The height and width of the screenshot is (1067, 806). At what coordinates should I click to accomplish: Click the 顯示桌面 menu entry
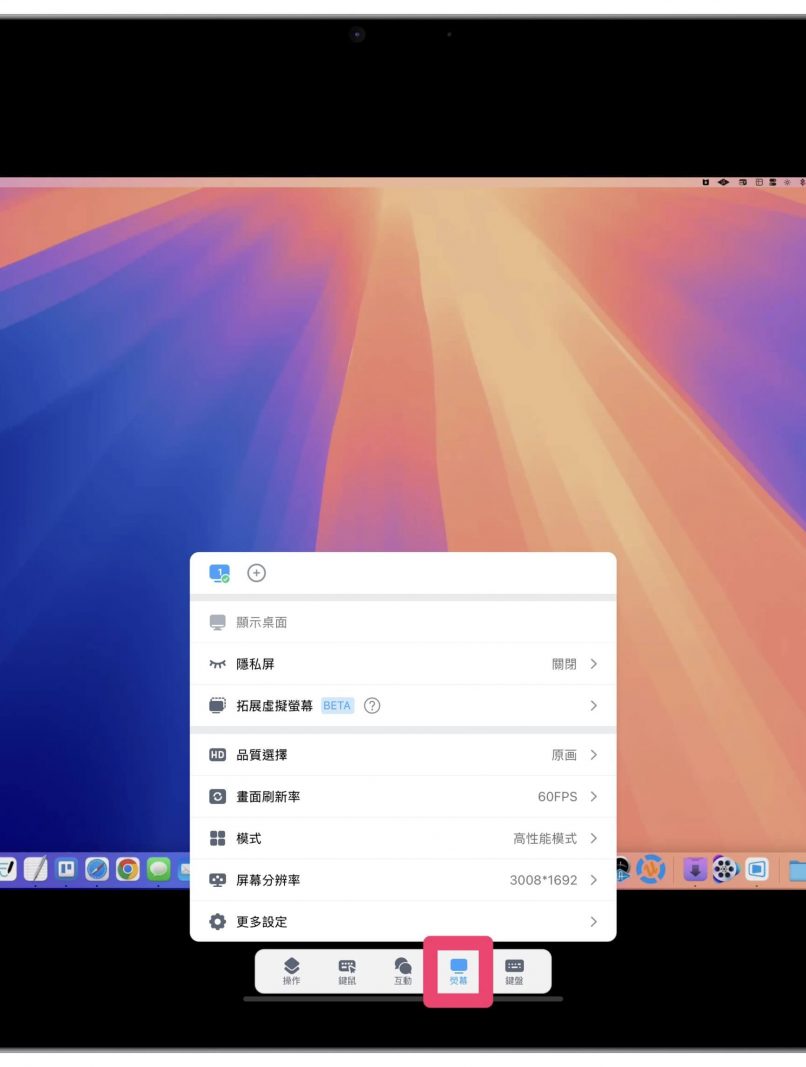(x=262, y=622)
